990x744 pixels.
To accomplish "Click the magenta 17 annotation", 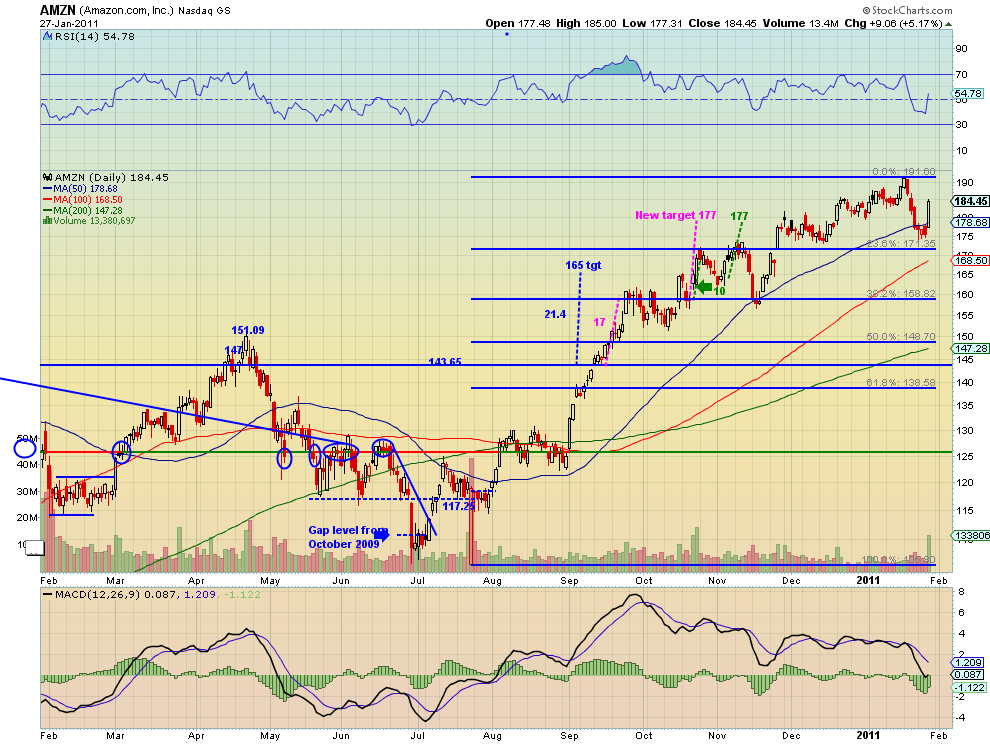I will click(x=599, y=323).
